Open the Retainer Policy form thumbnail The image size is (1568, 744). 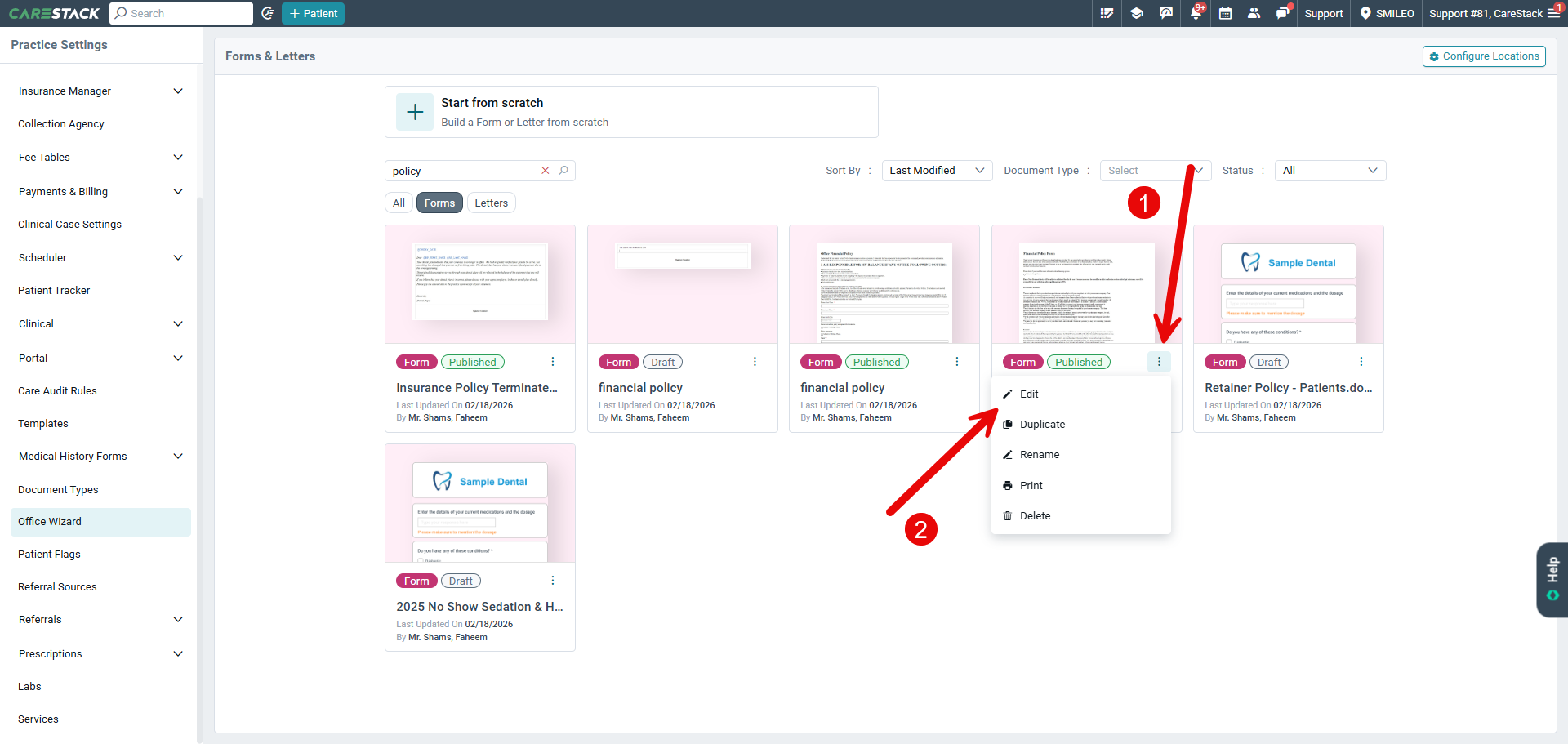point(1289,284)
